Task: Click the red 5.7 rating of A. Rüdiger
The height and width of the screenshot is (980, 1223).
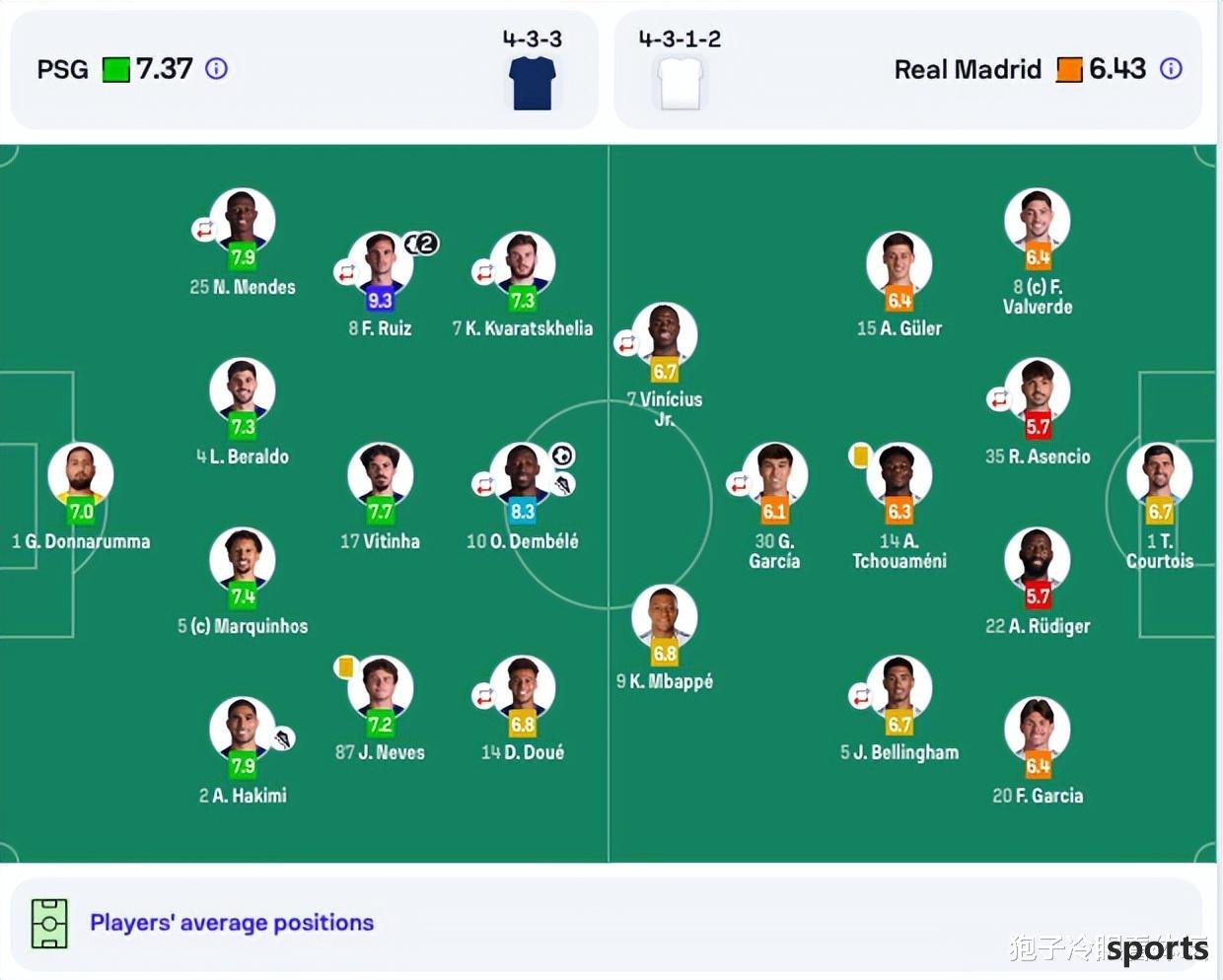Action: pyautogui.click(x=1038, y=595)
